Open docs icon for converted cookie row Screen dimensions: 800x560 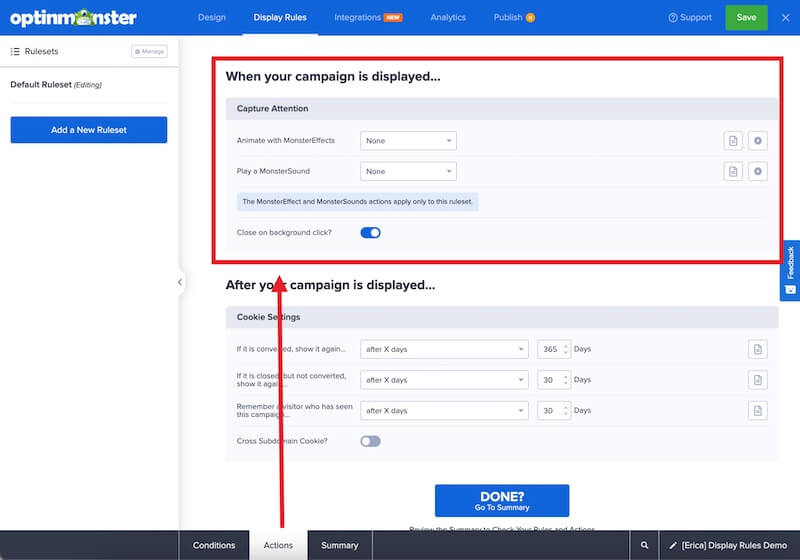(x=758, y=349)
